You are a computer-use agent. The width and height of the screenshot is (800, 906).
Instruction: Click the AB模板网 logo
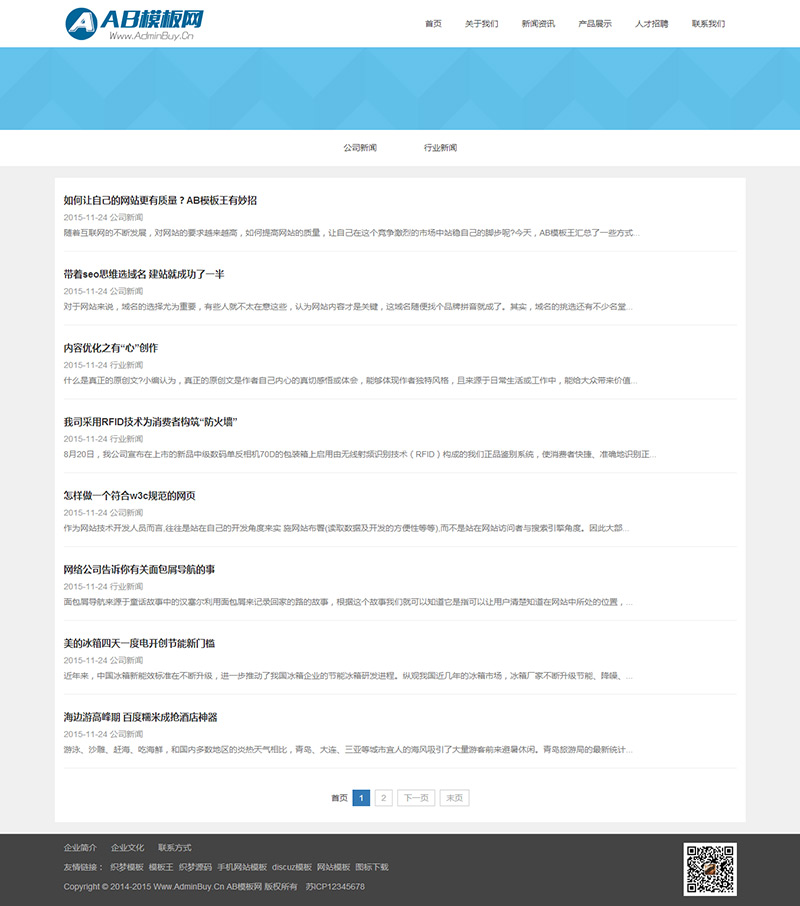point(135,24)
